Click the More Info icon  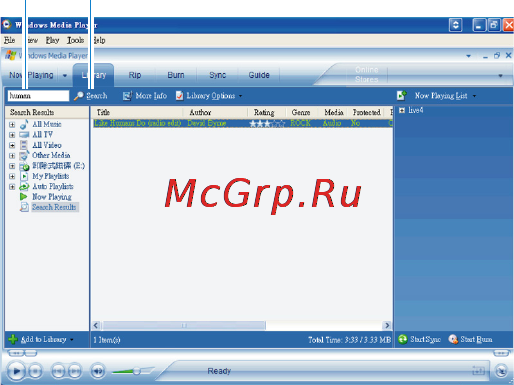tap(127, 96)
